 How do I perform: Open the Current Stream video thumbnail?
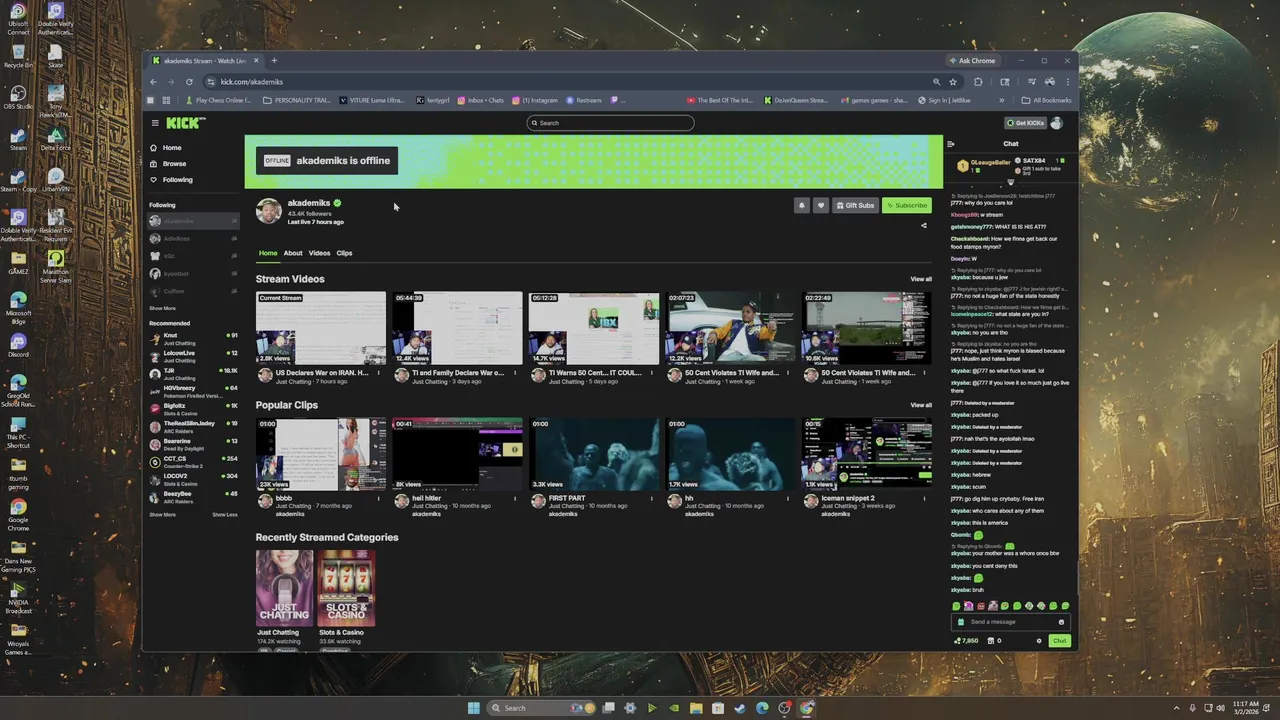click(320, 328)
